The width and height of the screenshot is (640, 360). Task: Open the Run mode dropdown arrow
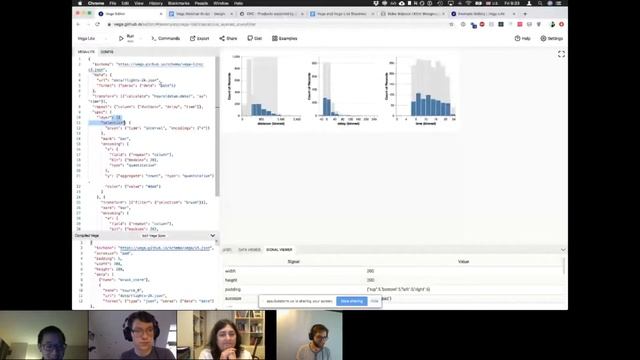(141, 38)
